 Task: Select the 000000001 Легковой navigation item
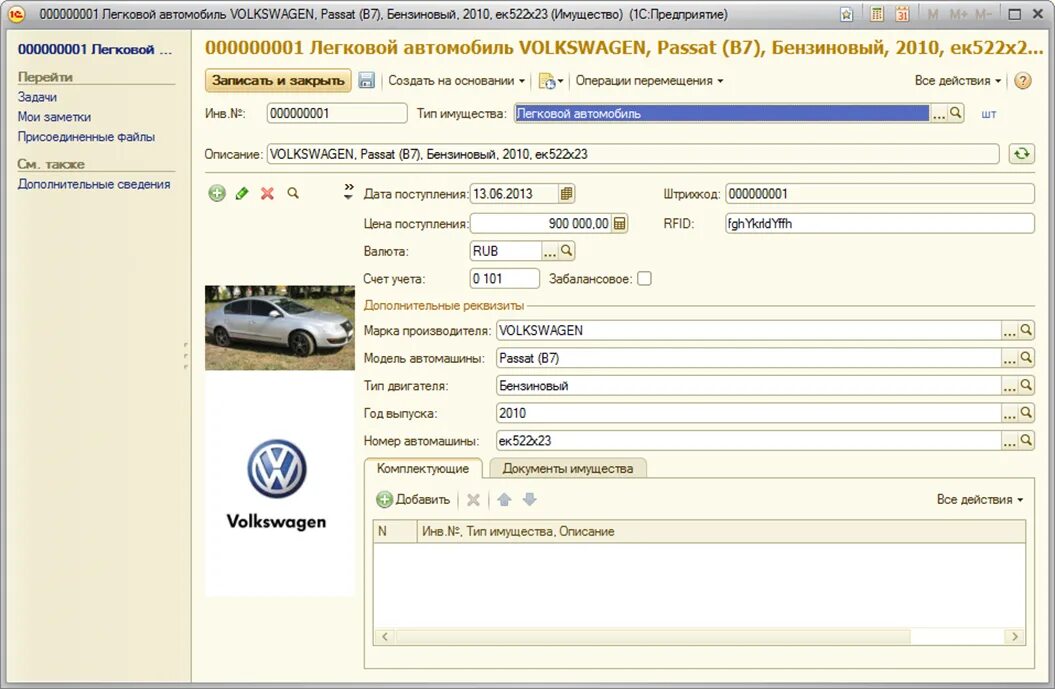94,49
